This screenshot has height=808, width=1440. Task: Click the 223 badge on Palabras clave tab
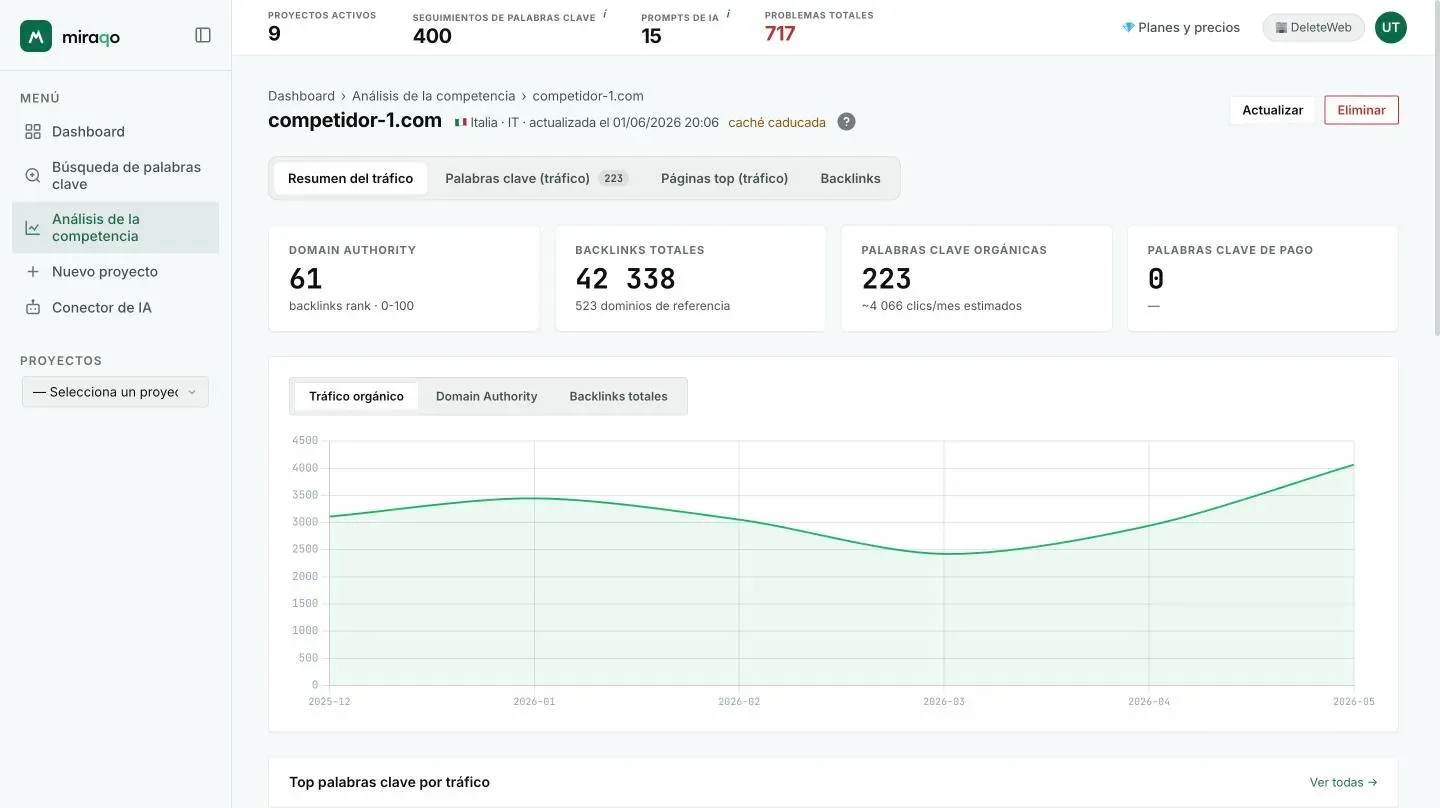(613, 178)
